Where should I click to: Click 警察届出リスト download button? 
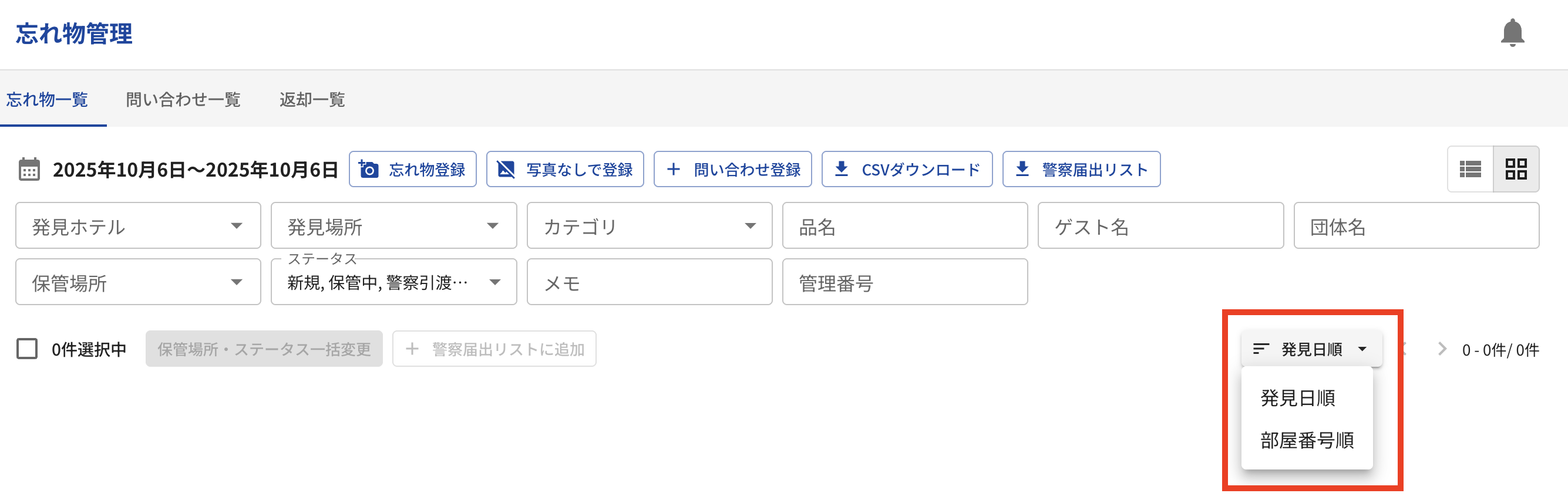[1081, 170]
